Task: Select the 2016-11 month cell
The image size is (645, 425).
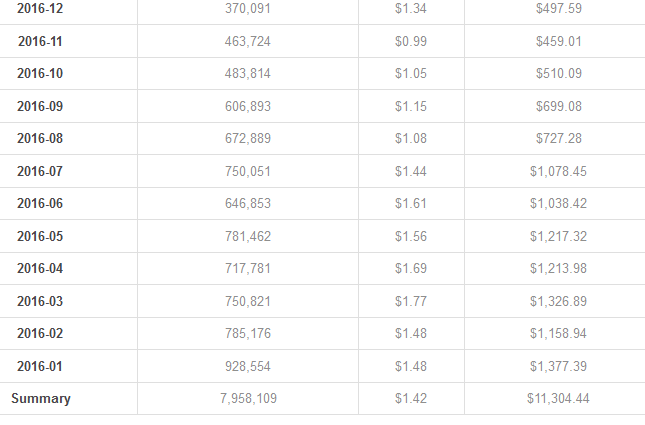Action: tap(41, 41)
